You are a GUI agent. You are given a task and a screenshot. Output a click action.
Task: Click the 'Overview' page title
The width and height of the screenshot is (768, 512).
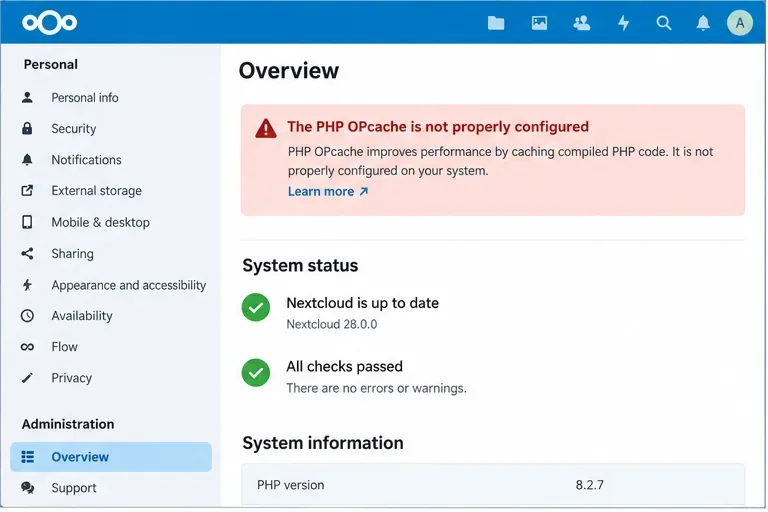click(289, 71)
